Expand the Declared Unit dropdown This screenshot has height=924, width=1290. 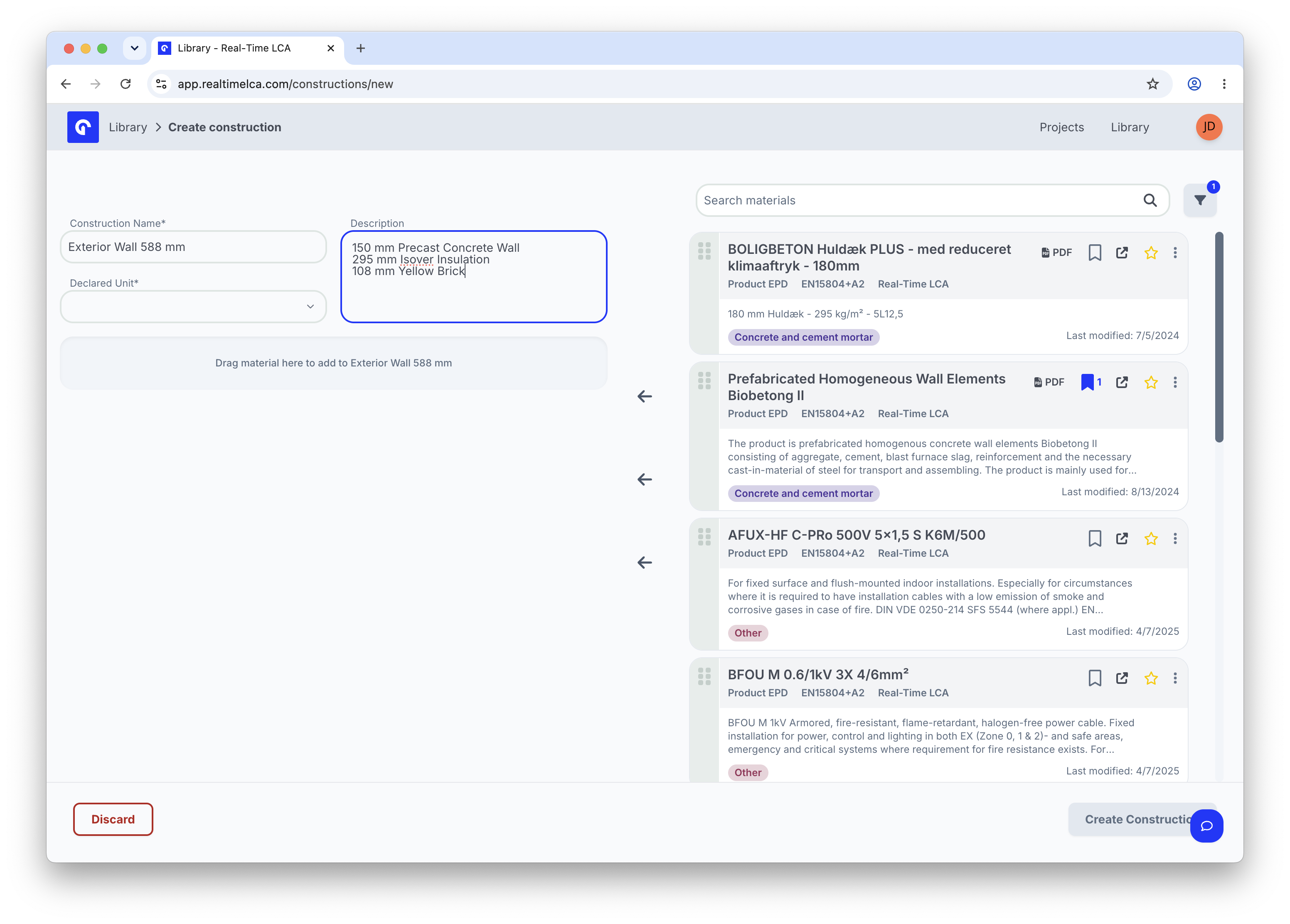coord(193,307)
